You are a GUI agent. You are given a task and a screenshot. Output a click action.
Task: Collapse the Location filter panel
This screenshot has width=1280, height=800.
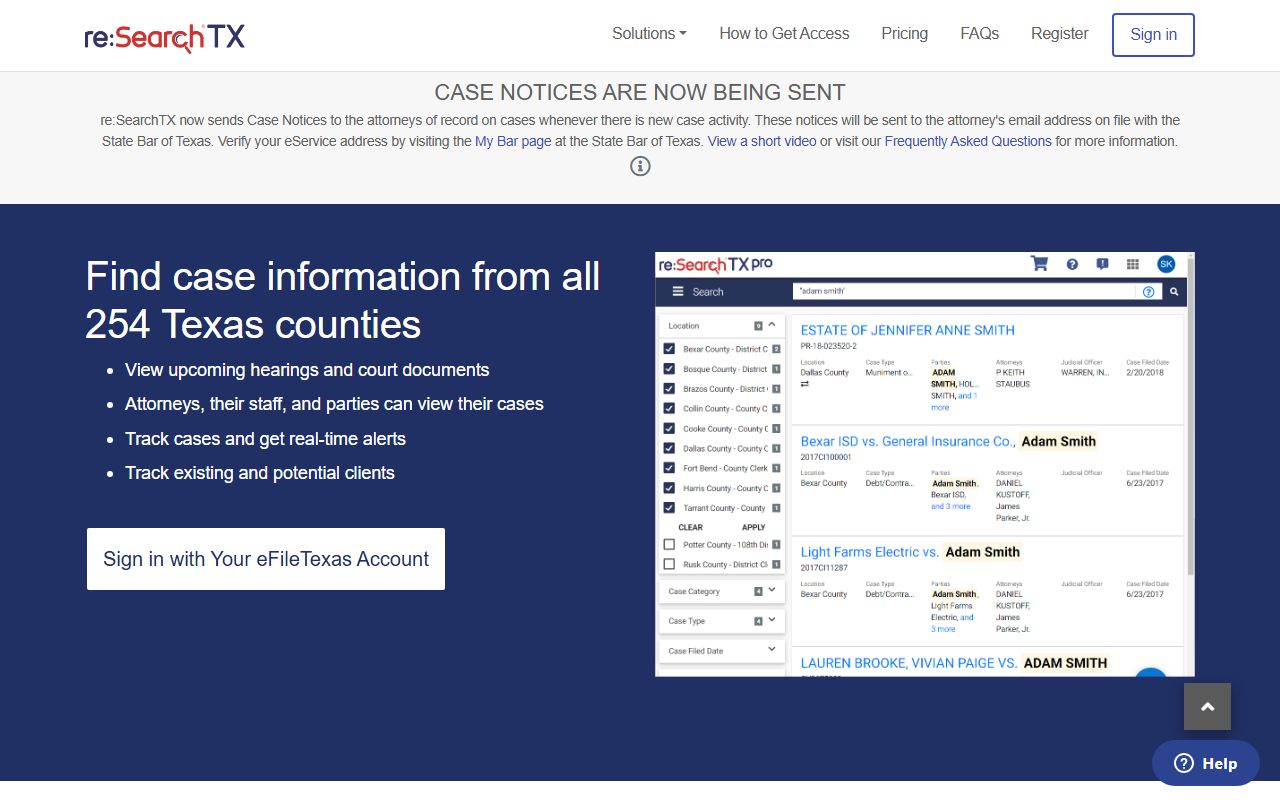[x=772, y=325]
